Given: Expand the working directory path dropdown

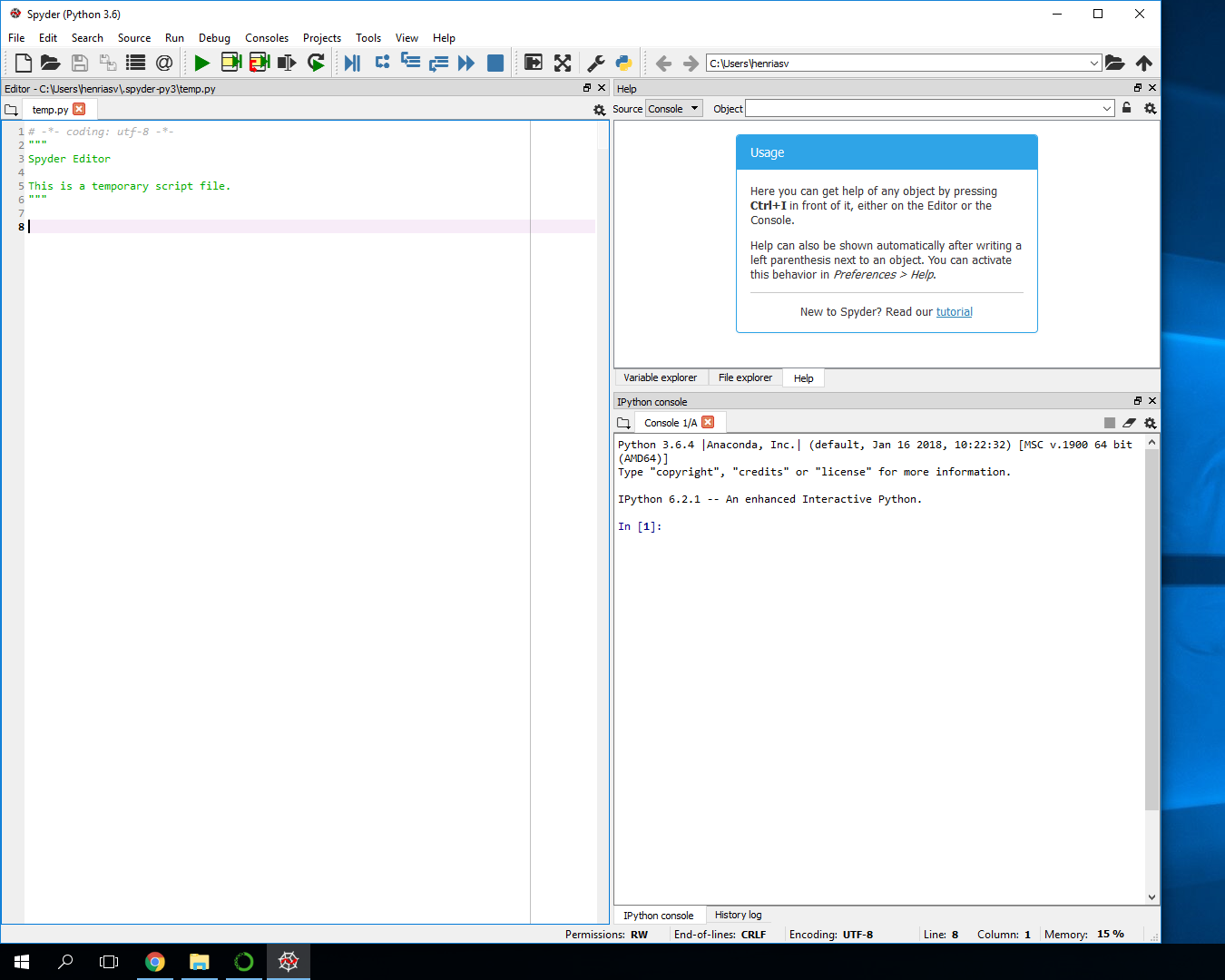Looking at the screenshot, I should click(x=1094, y=64).
